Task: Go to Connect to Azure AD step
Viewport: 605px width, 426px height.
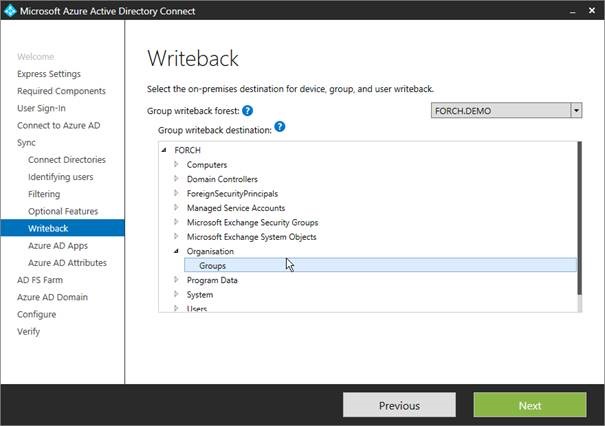Action: click(59, 125)
